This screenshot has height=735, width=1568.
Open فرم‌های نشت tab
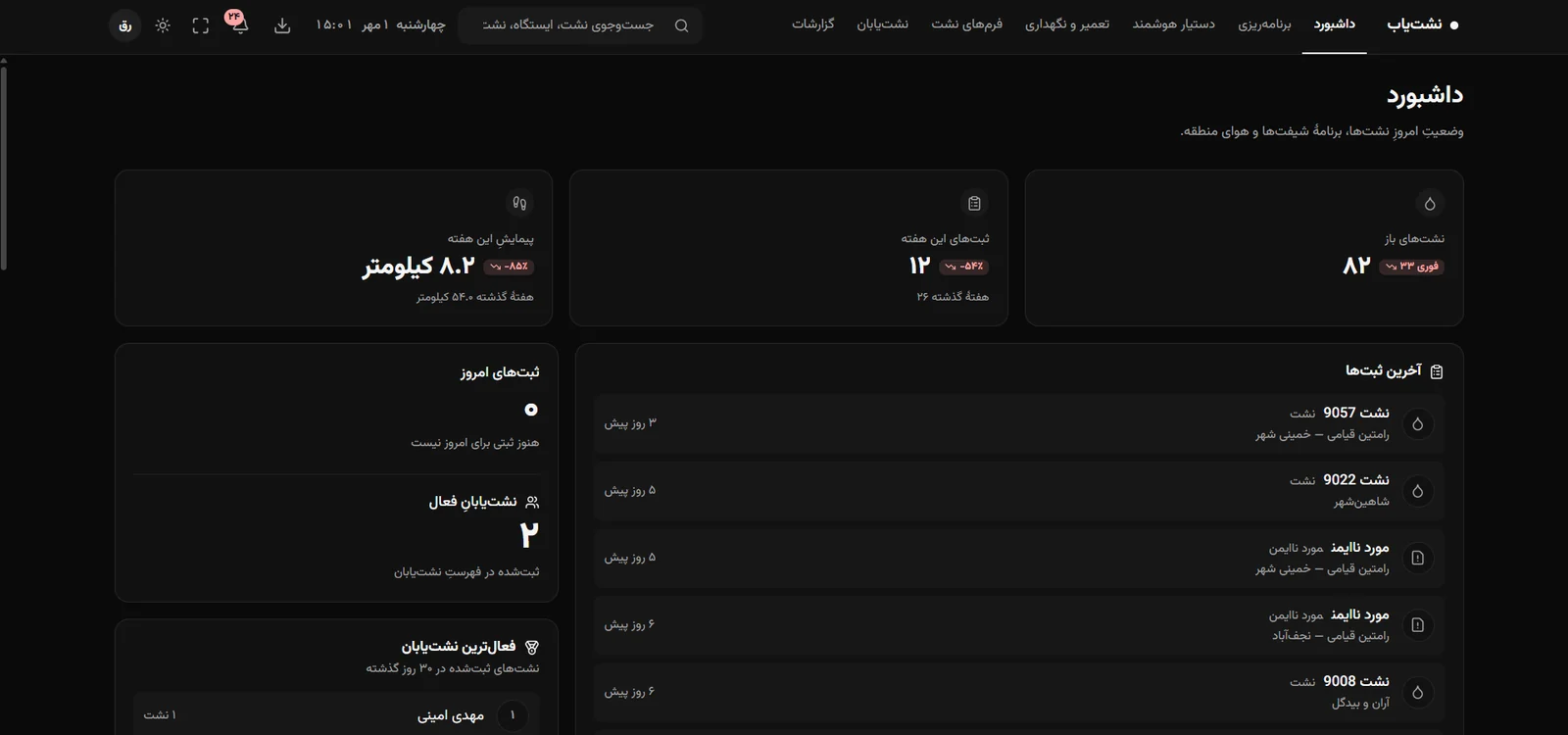(x=967, y=24)
